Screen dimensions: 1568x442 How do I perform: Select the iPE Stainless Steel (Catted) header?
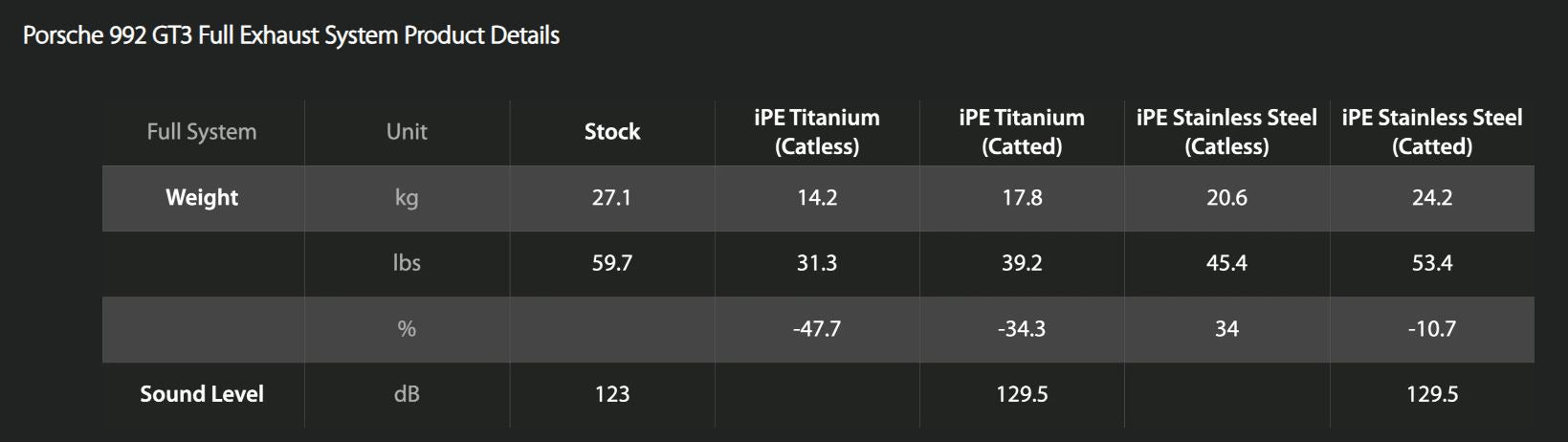[x=1432, y=132]
